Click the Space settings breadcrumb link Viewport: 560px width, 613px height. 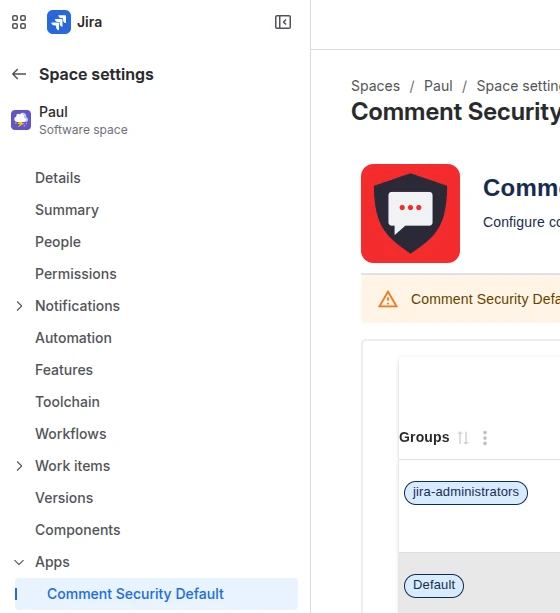[x=518, y=86]
